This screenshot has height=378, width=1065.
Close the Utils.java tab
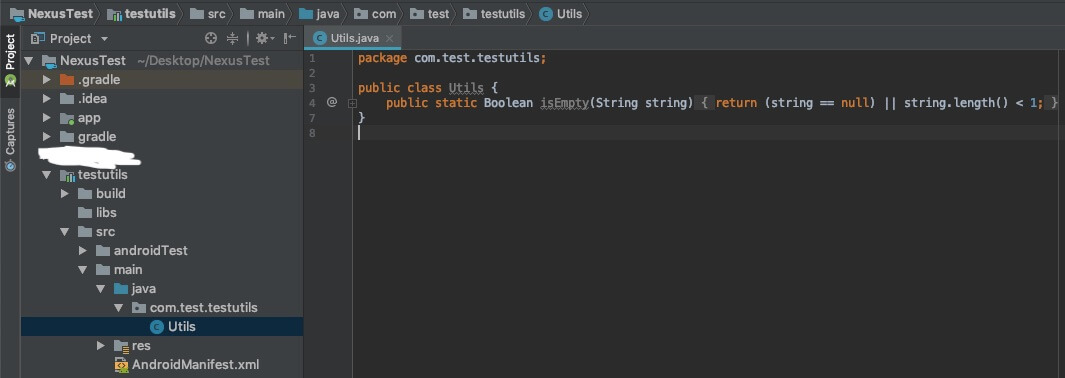pyautogui.click(x=389, y=39)
